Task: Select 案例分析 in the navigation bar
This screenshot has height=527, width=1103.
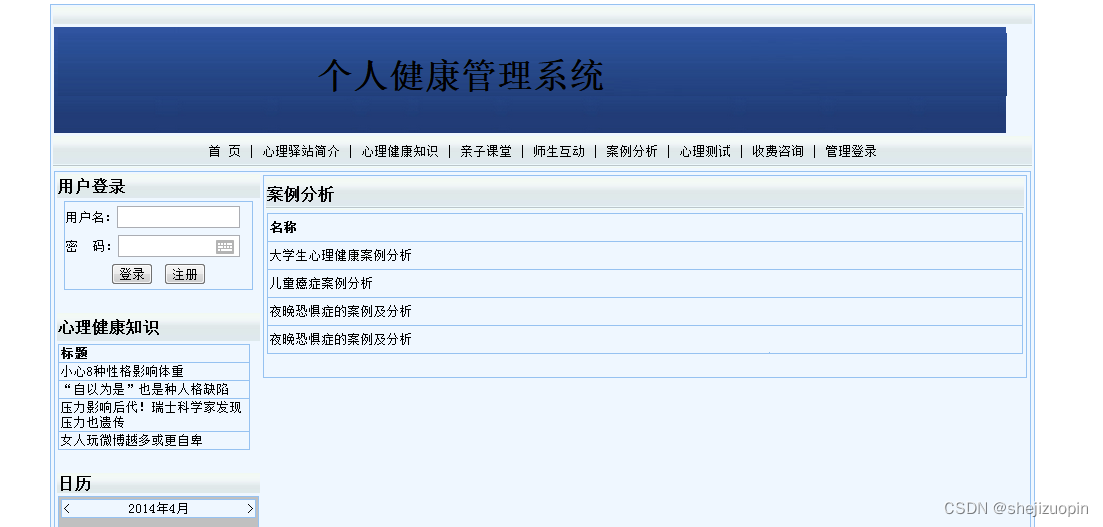Action: [x=632, y=151]
